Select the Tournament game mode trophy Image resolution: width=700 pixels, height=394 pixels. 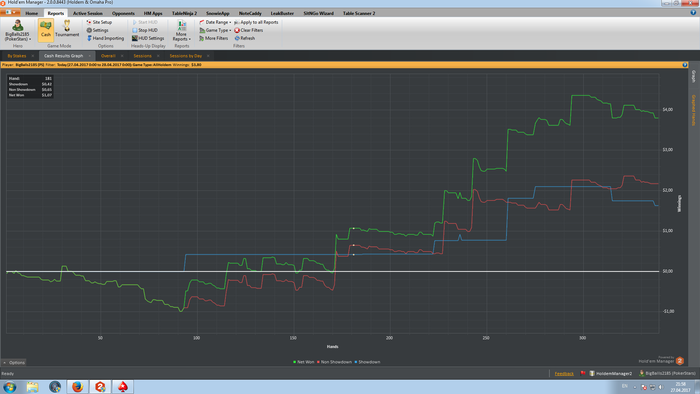pyautogui.click(x=67, y=29)
